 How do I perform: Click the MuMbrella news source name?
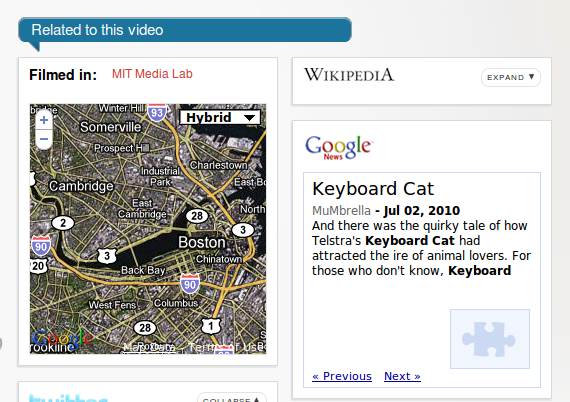click(341, 210)
